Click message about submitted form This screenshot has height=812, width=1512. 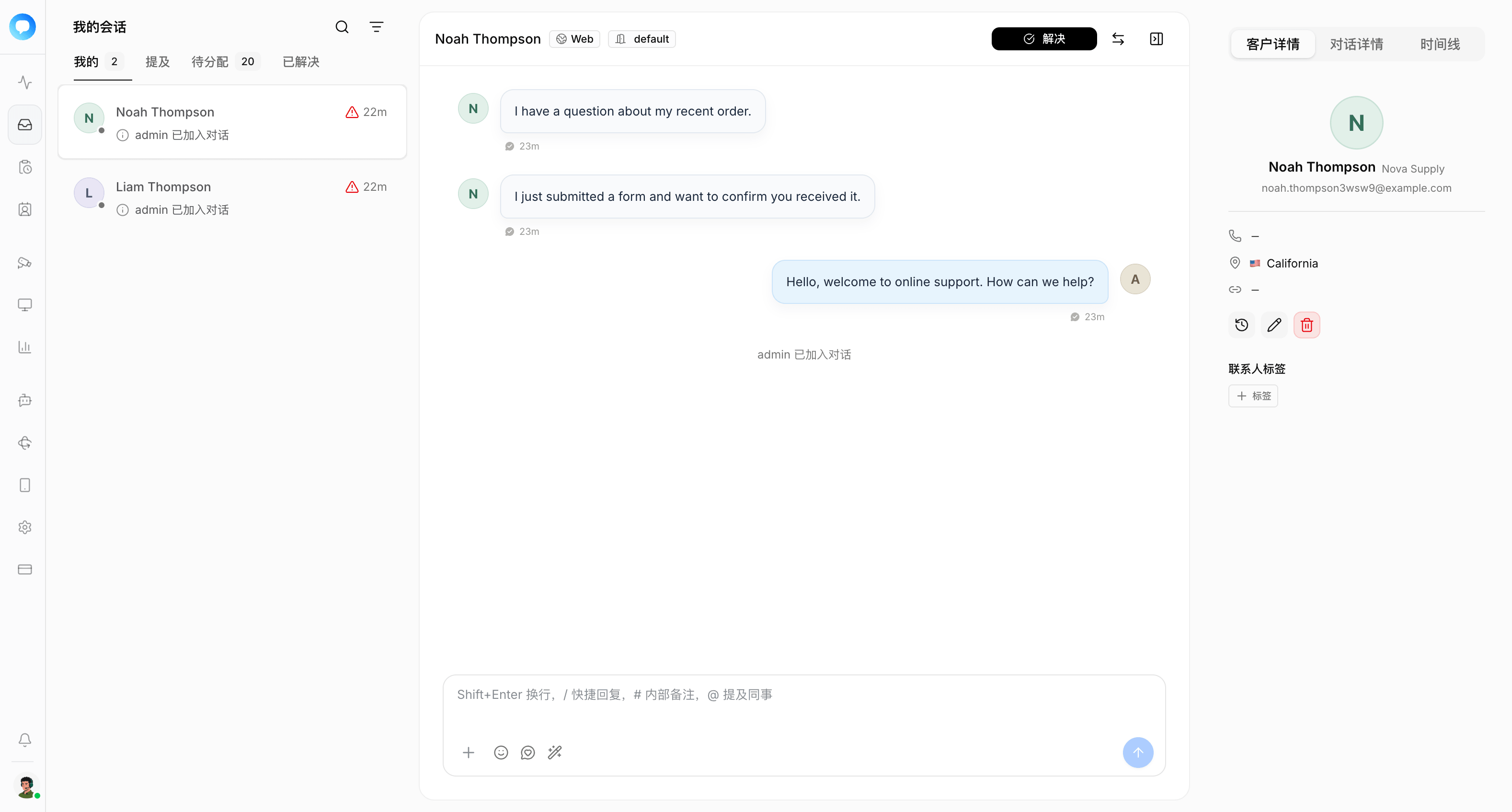coord(687,196)
